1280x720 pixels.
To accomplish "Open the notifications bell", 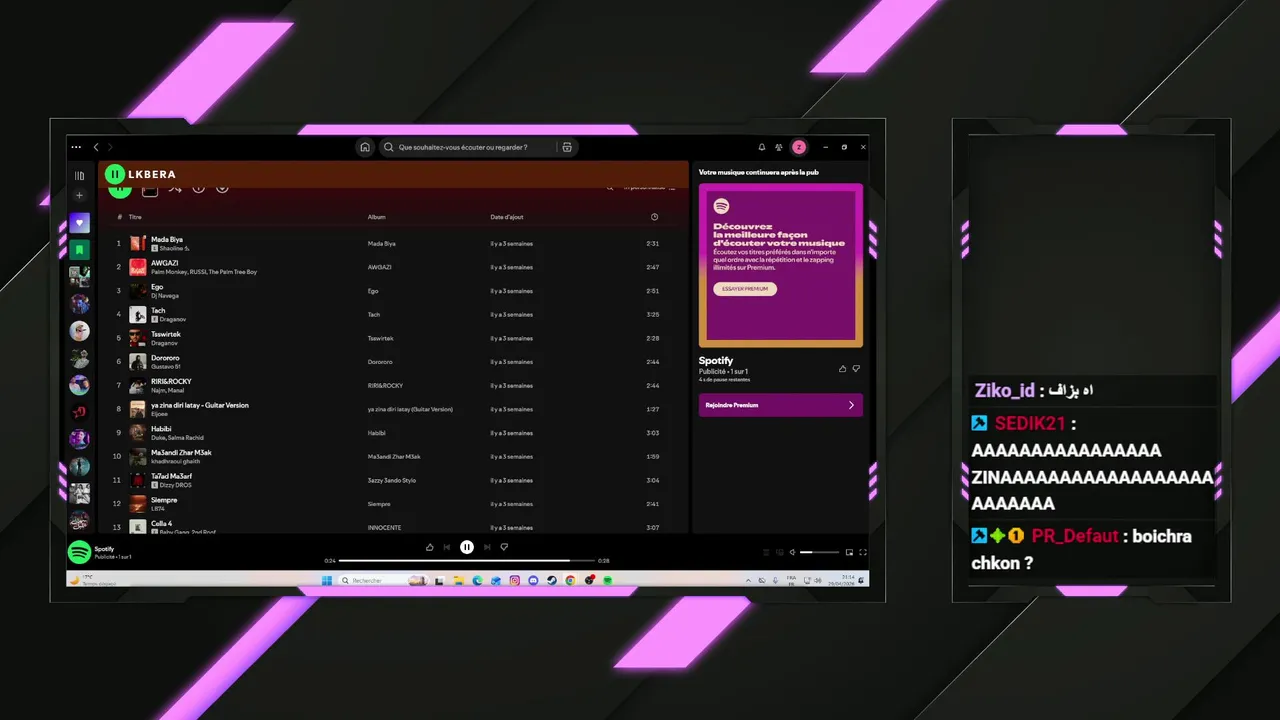I will tap(761, 147).
